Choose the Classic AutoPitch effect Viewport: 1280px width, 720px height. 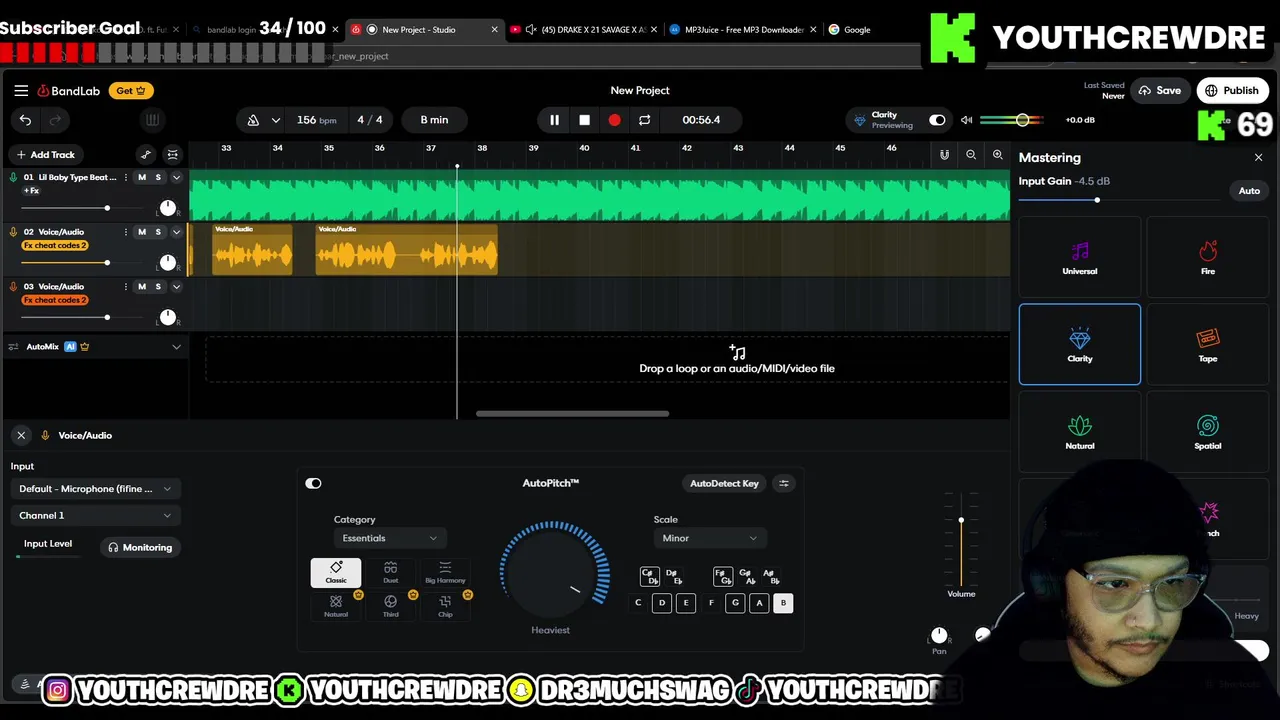[336, 572]
